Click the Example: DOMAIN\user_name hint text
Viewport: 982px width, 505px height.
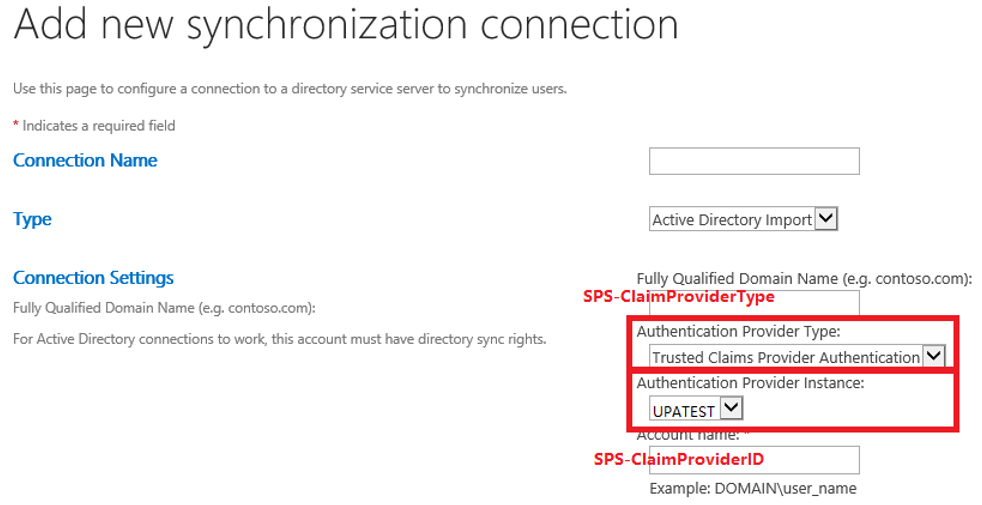coord(753,489)
